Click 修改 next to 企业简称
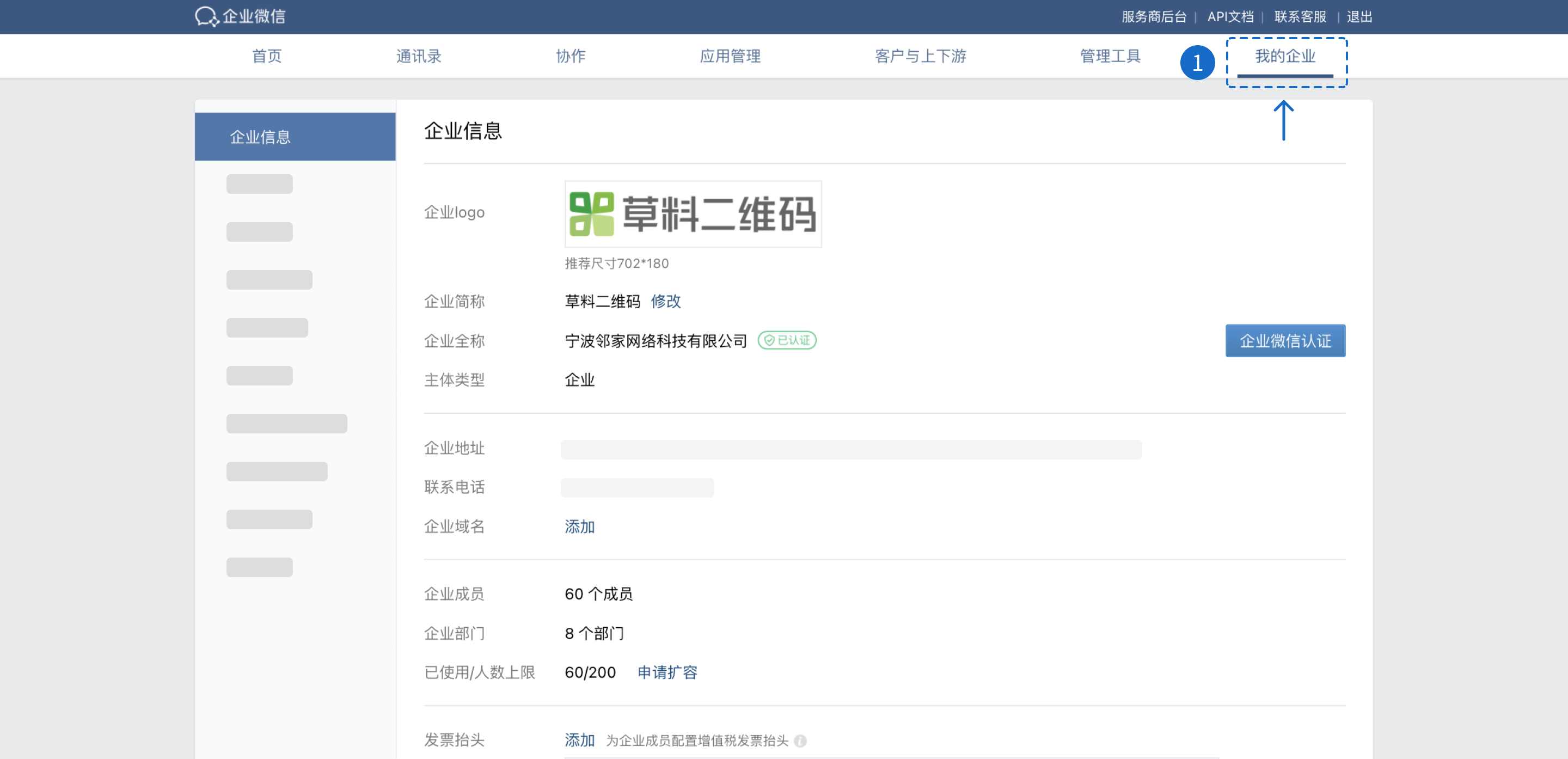Image resolution: width=1568 pixels, height=759 pixels. [666, 301]
